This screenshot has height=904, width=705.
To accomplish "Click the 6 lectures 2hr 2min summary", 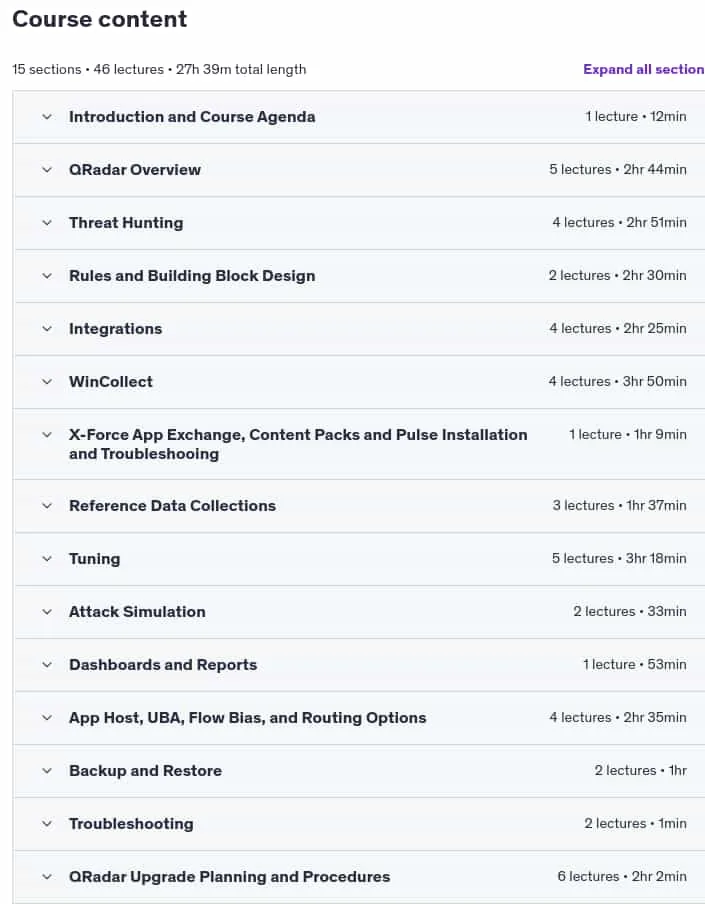I will [x=622, y=876].
